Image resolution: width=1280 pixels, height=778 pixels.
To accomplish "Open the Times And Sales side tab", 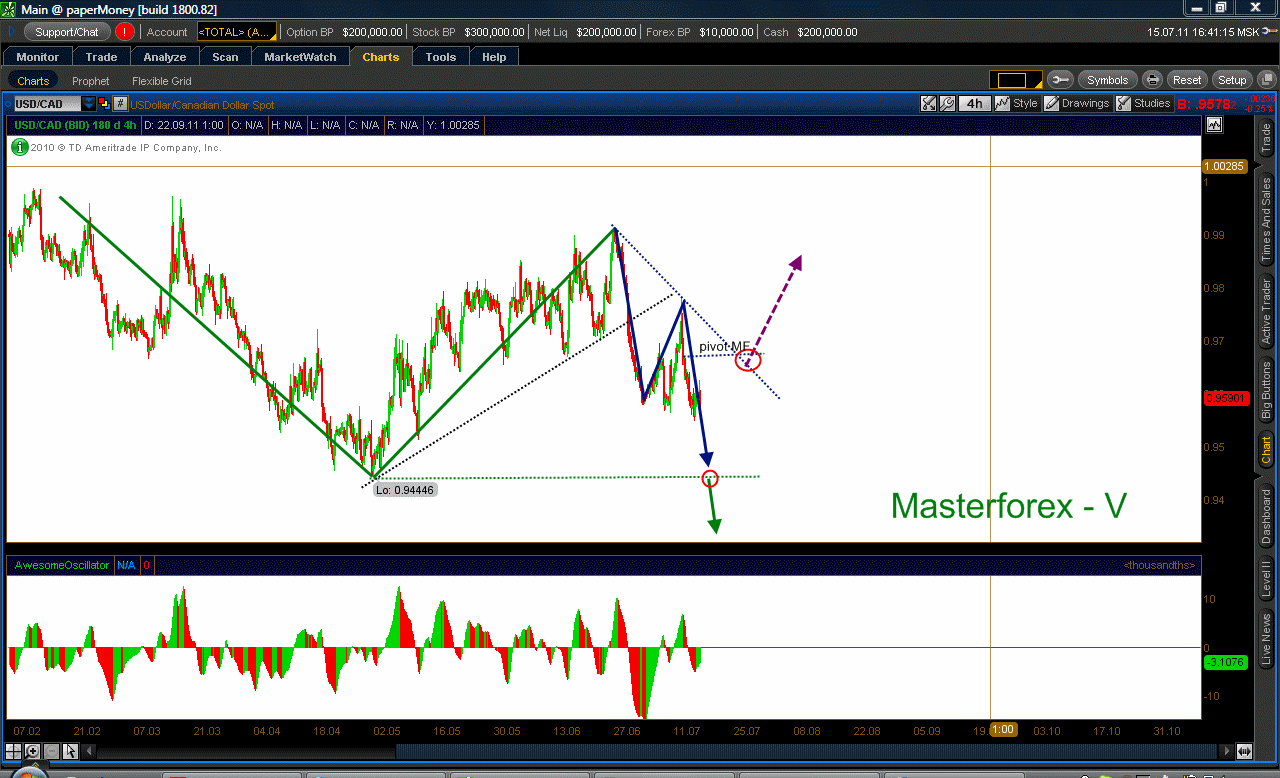I will coord(1266,219).
